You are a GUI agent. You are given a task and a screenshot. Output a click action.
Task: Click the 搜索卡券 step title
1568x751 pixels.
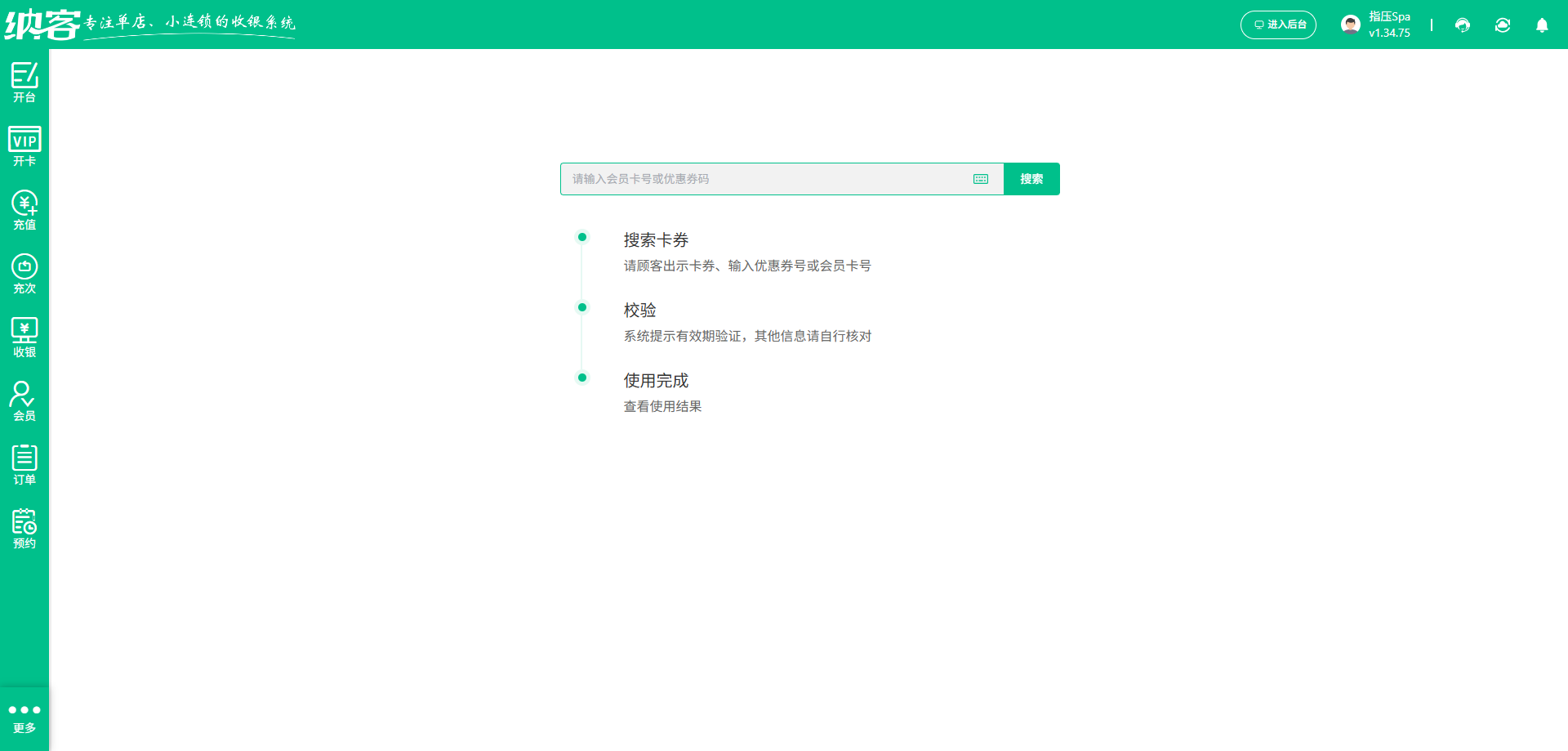coord(656,240)
